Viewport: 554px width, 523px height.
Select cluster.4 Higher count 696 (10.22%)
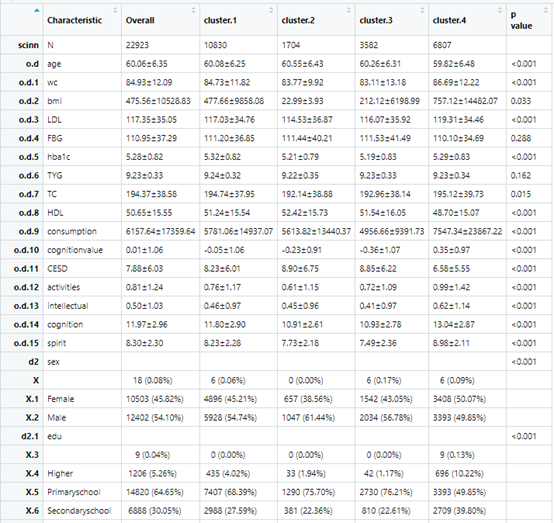[459, 474]
